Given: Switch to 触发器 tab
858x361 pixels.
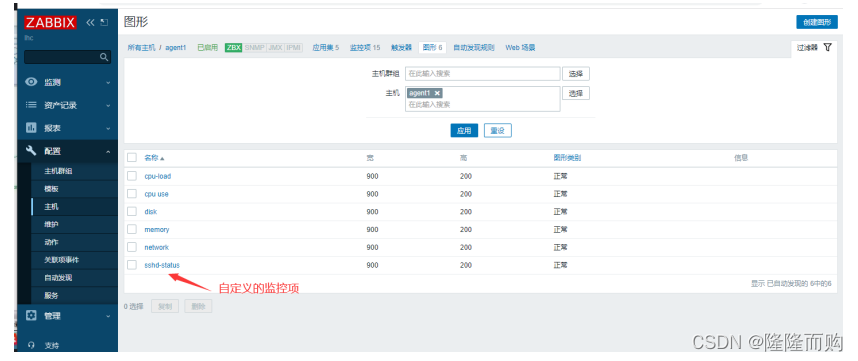Looking at the screenshot, I should 401,48.
